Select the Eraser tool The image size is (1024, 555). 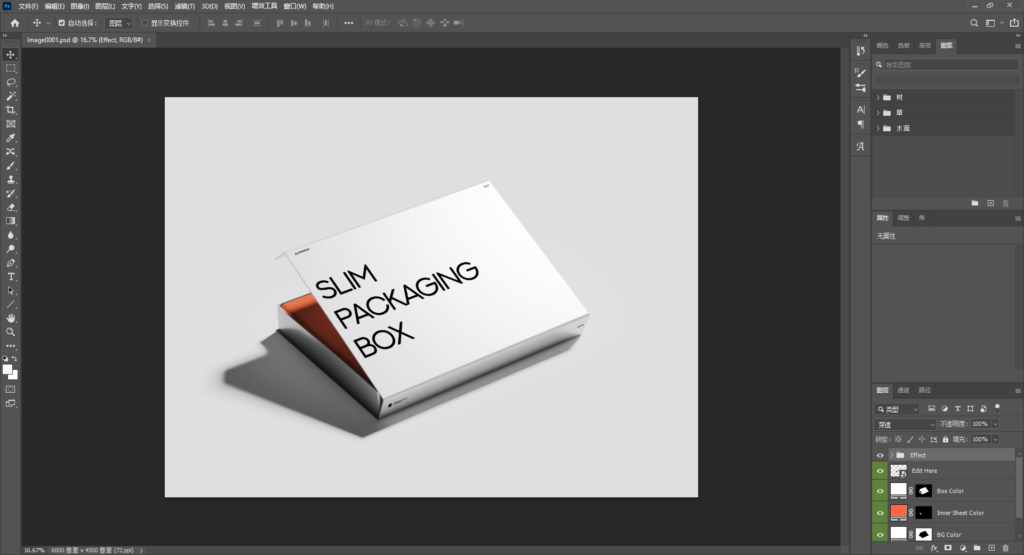pyautogui.click(x=10, y=207)
